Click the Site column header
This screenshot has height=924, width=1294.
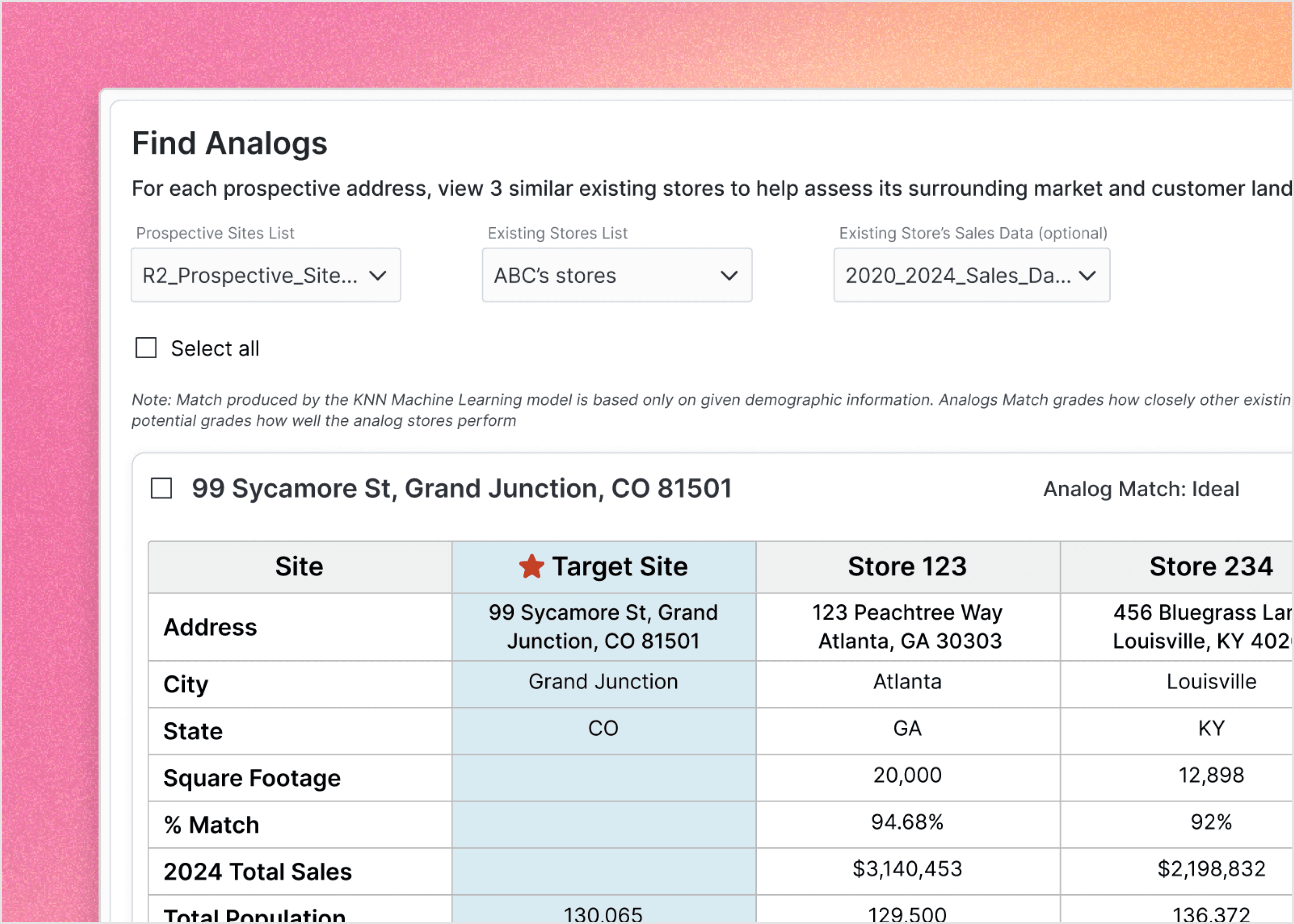pyautogui.click(x=299, y=567)
